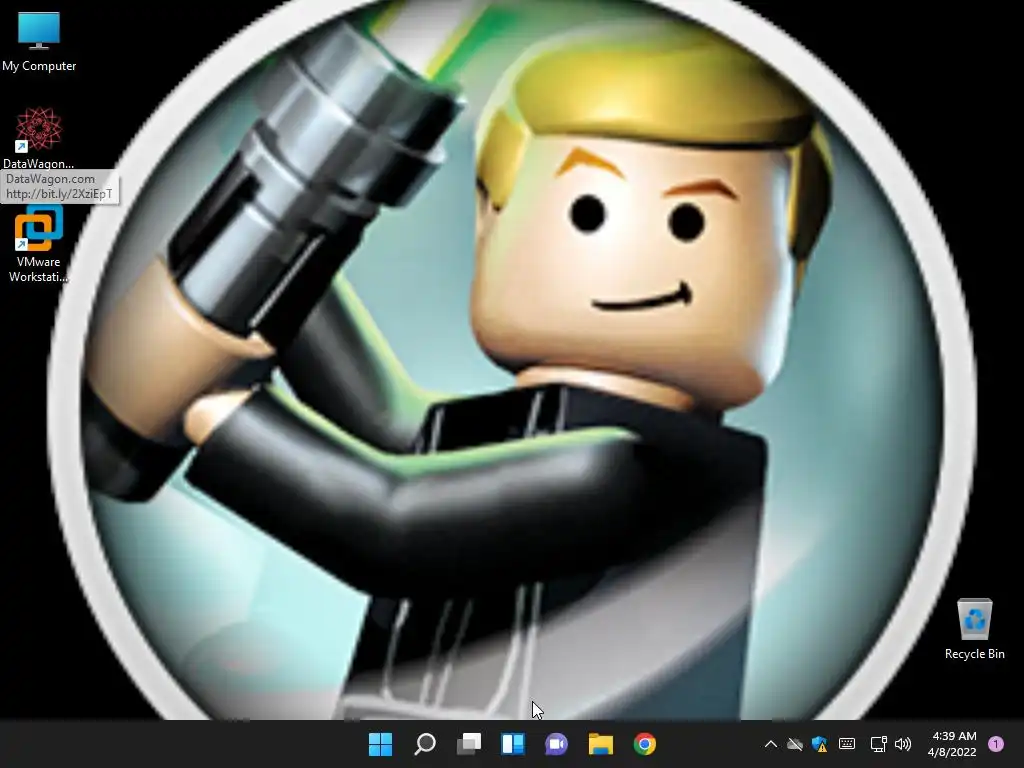Open the Widgets panel icon
The width and height of the screenshot is (1024, 768).
coord(513,744)
